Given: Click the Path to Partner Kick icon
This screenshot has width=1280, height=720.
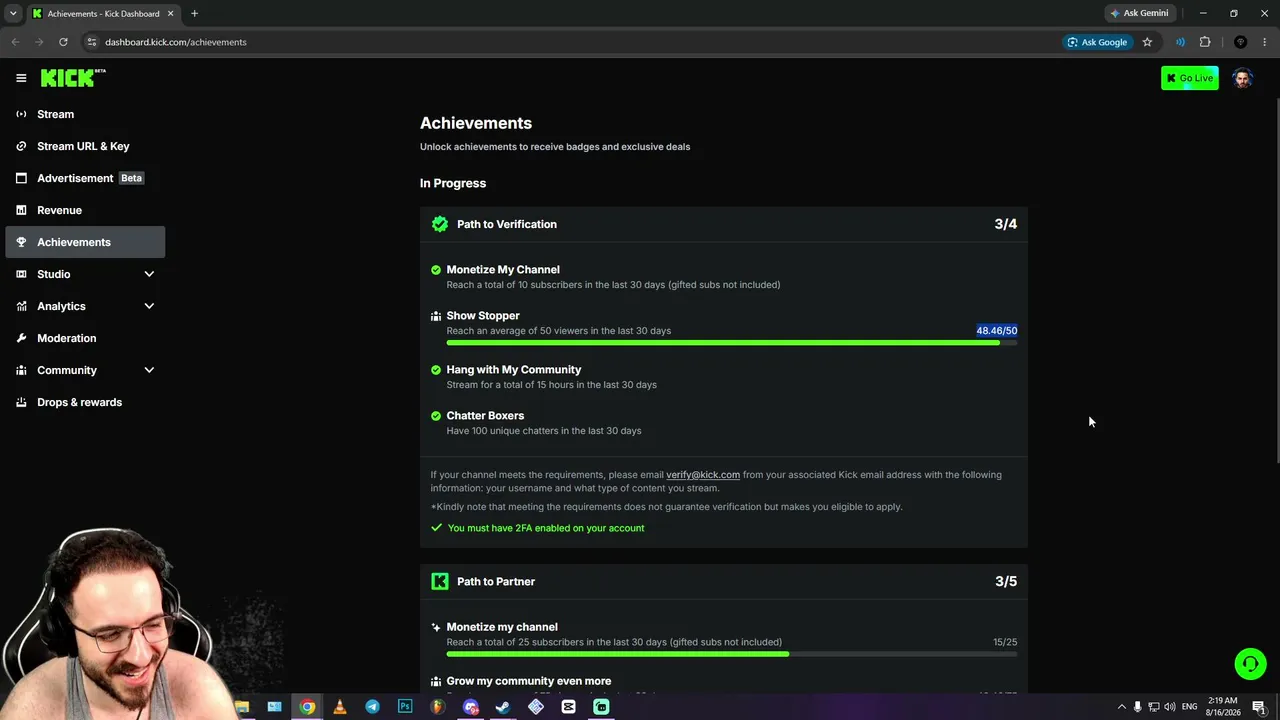Looking at the screenshot, I should tap(440, 581).
